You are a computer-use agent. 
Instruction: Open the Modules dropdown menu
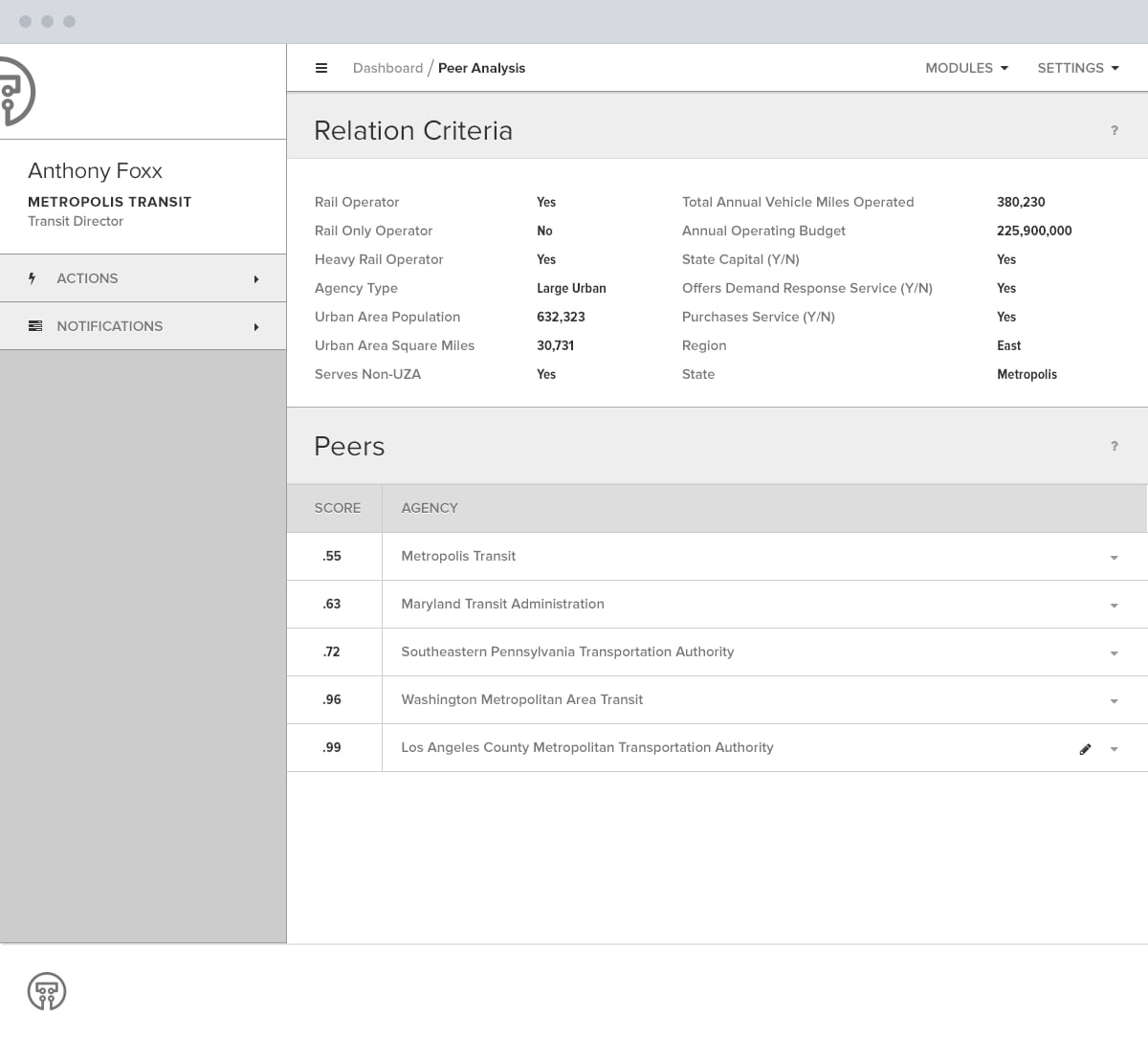pos(966,68)
